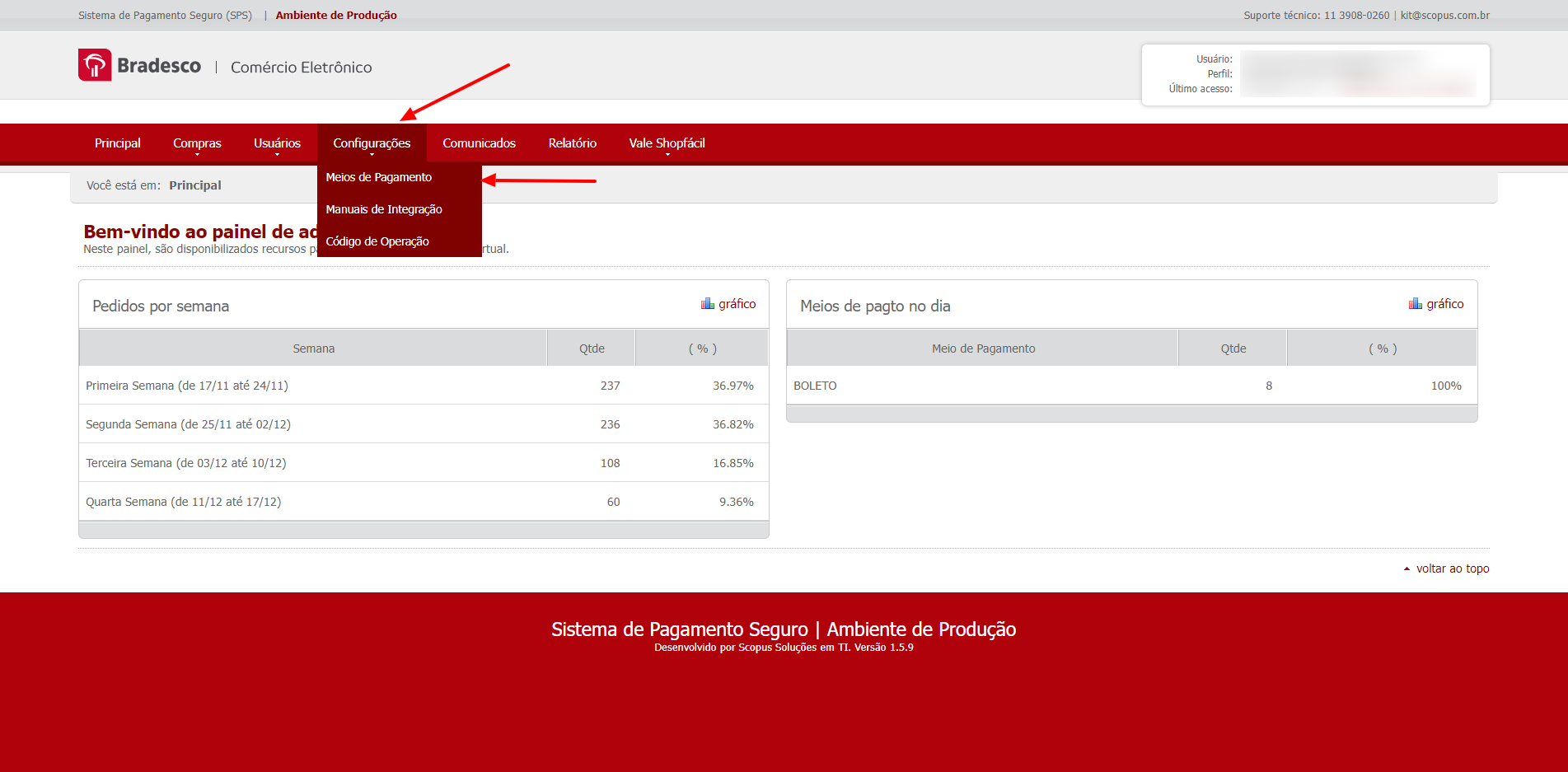Click Ambiente de Produção header label

(336, 16)
